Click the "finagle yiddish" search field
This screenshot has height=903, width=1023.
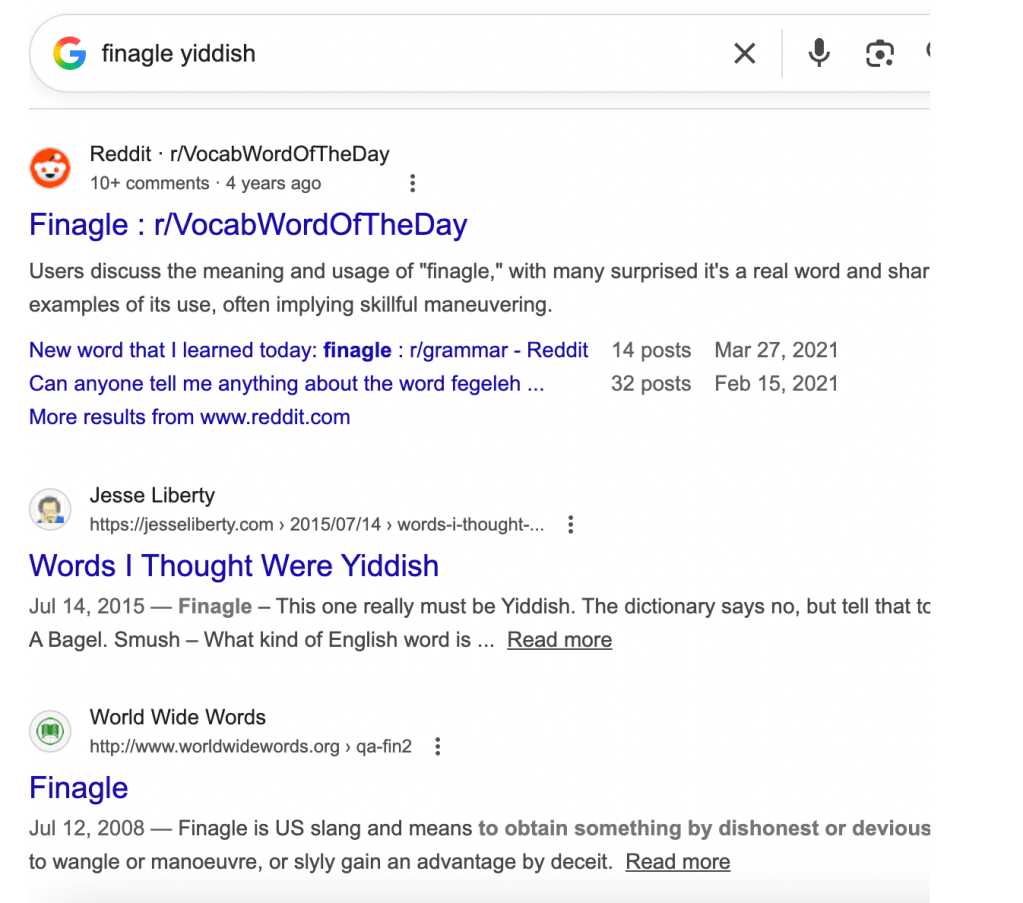[x=400, y=53]
